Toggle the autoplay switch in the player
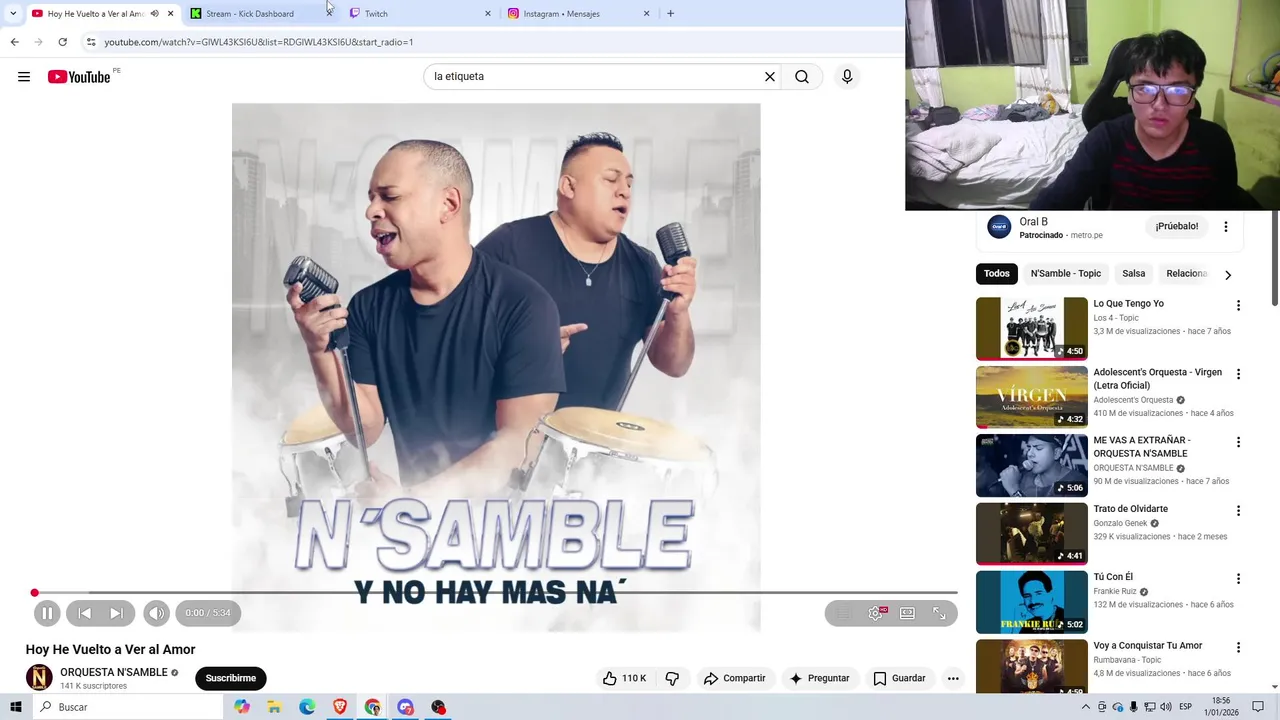Image resolution: width=1280 pixels, height=720 pixels. 843,613
